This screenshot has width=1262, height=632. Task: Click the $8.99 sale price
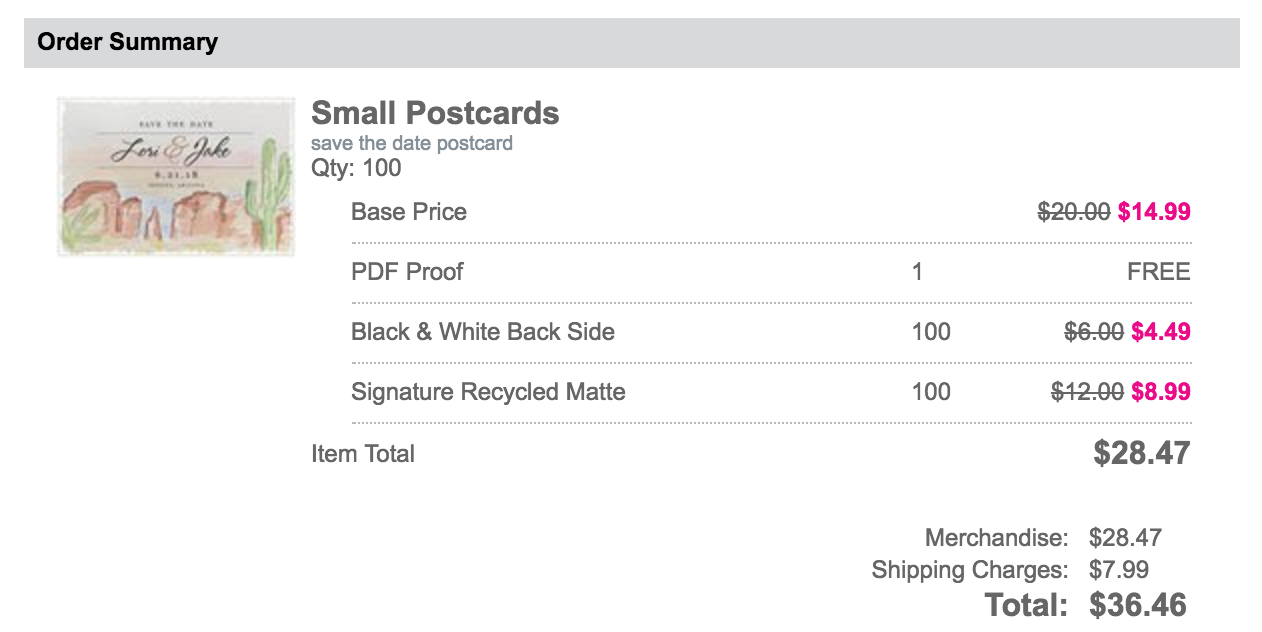[x=1160, y=392]
